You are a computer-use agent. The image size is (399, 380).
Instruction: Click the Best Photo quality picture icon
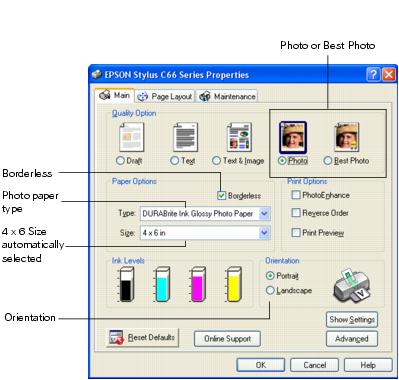tap(347, 137)
